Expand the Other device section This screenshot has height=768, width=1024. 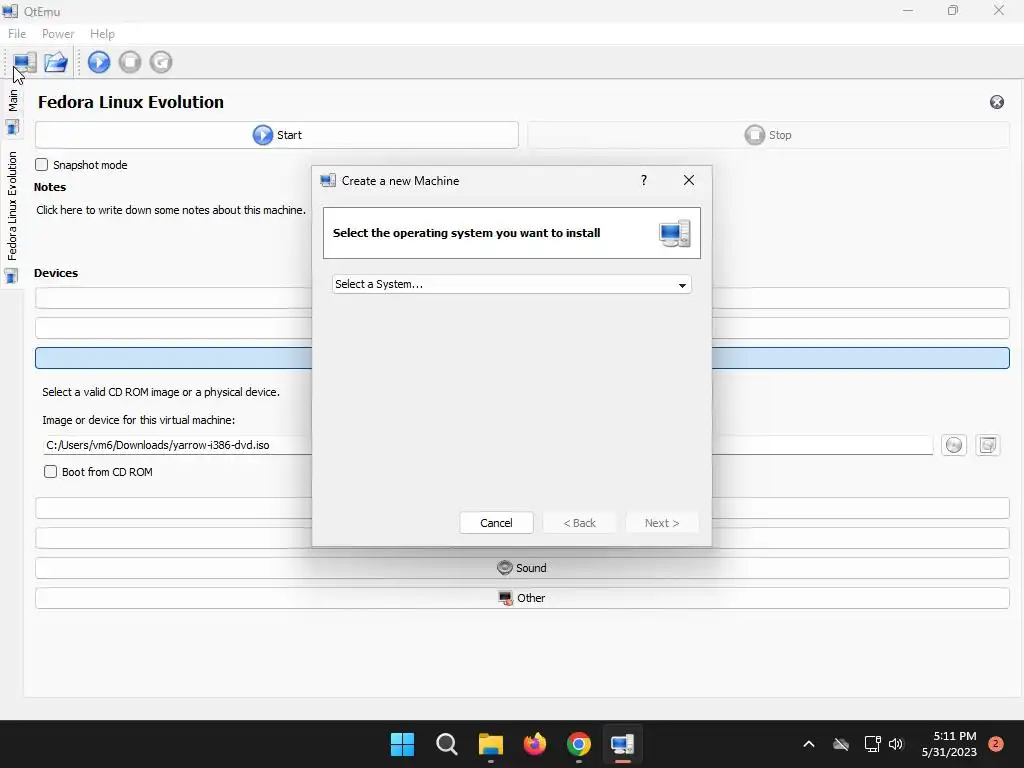tap(522, 598)
